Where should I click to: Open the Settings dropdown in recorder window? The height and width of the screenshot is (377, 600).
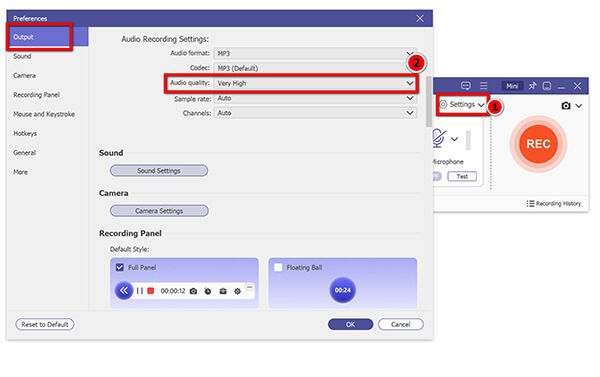coord(462,104)
